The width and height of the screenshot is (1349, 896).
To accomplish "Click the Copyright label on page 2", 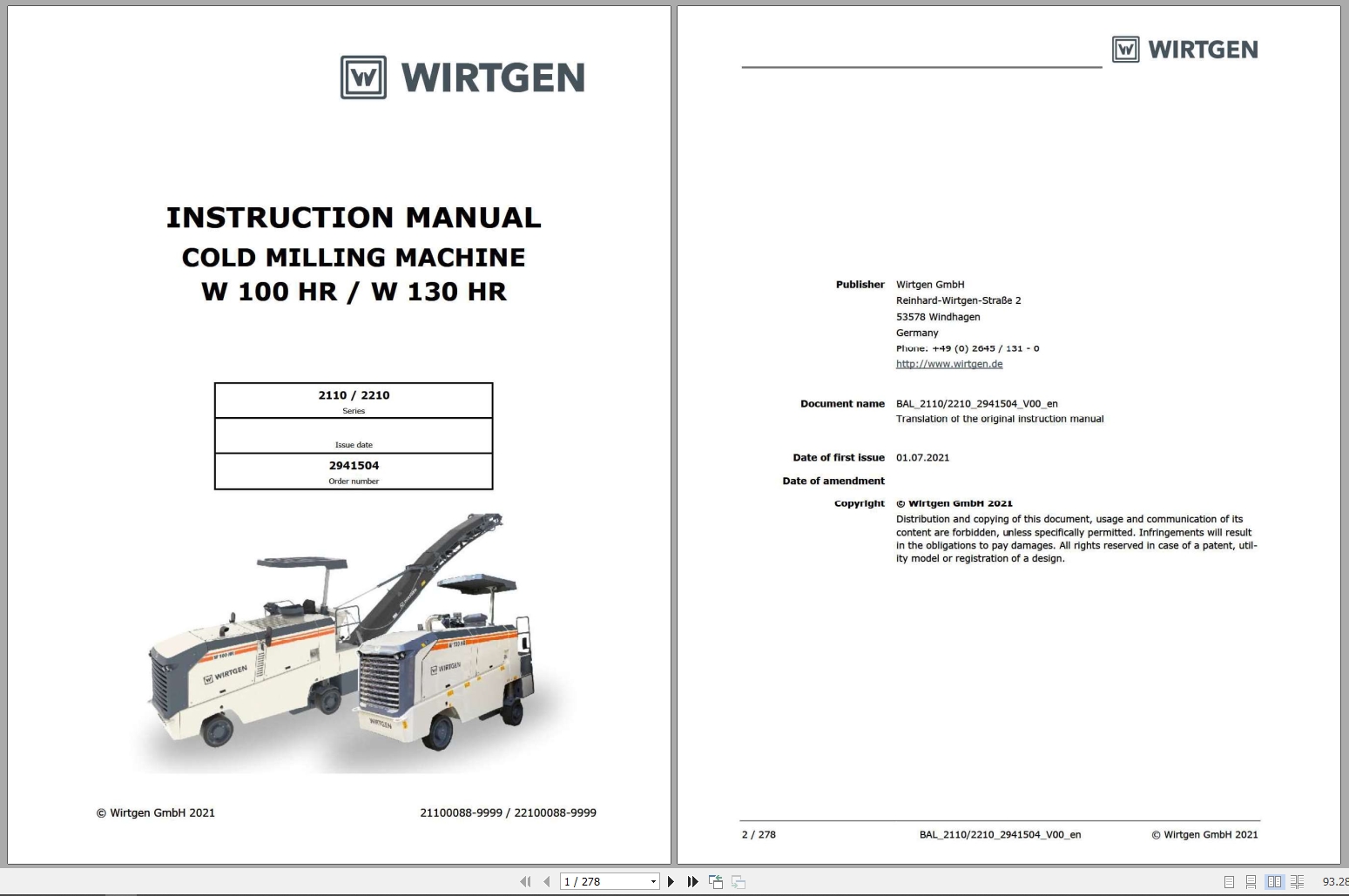I will coord(860,503).
